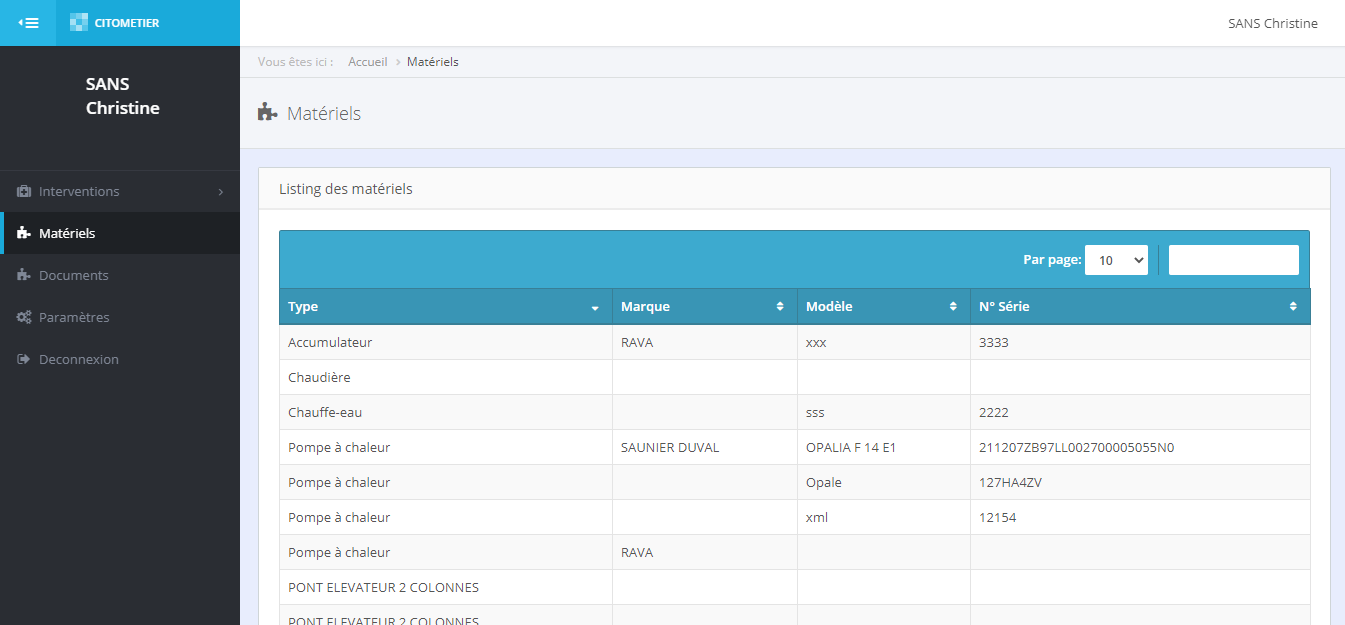Focus the table search input field
This screenshot has width=1345, height=625.
pyautogui.click(x=1234, y=260)
